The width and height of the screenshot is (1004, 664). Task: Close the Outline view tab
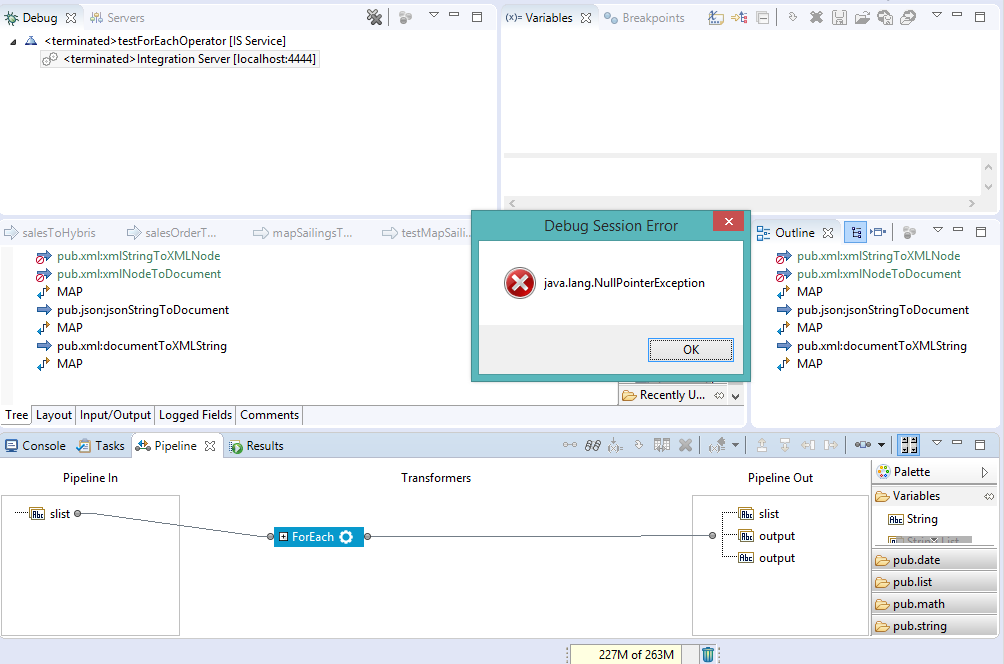(828, 232)
